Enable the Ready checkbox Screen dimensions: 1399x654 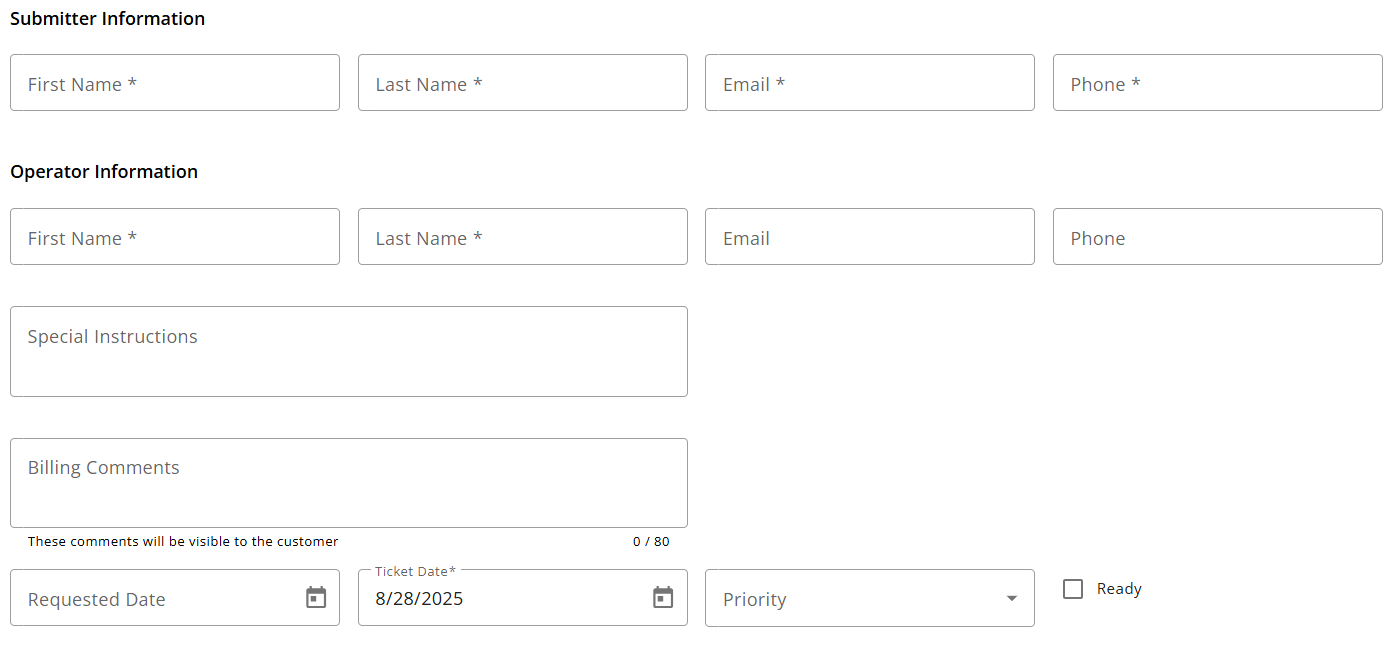point(1073,589)
